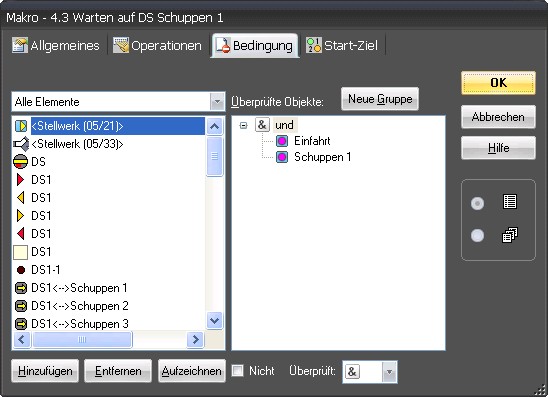Switch to the Operationen tab
The height and width of the screenshot is (397, 548).
[x=157, y=46]
